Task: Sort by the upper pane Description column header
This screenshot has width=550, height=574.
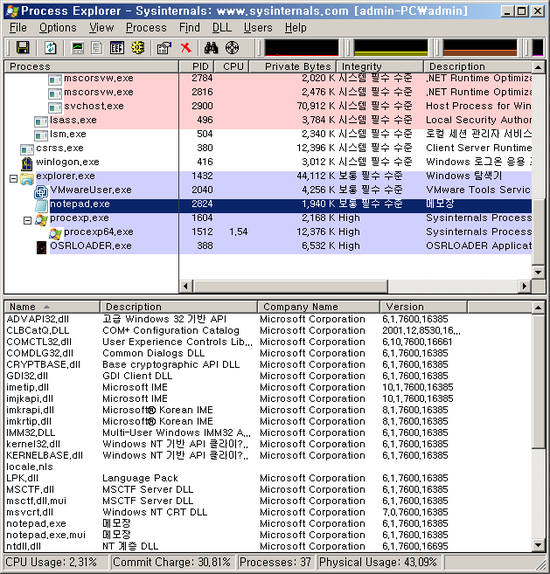Action: (x=478, y=67)
